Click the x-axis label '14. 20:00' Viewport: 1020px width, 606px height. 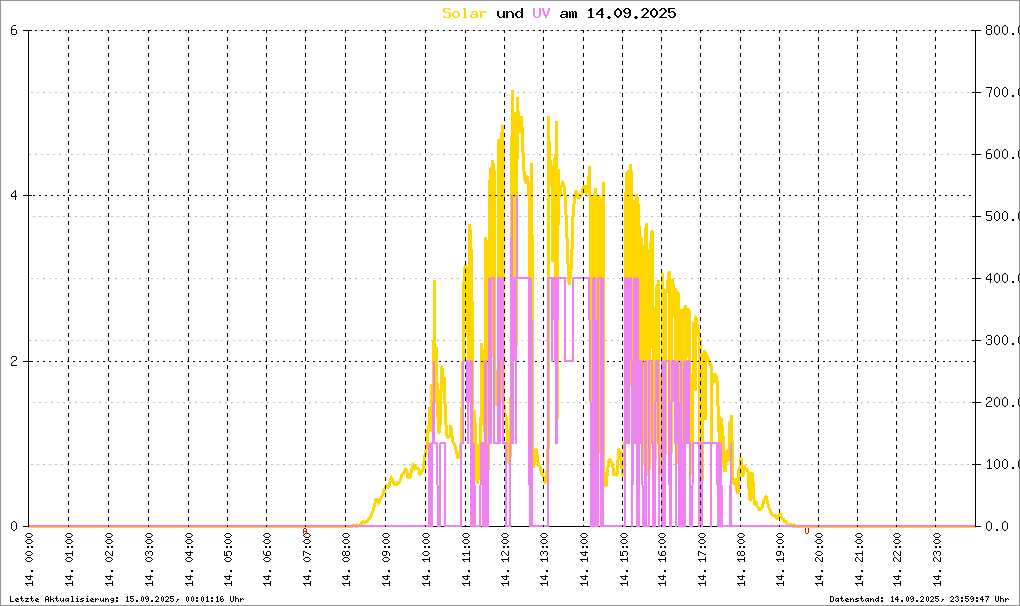[x=819, y=560]
